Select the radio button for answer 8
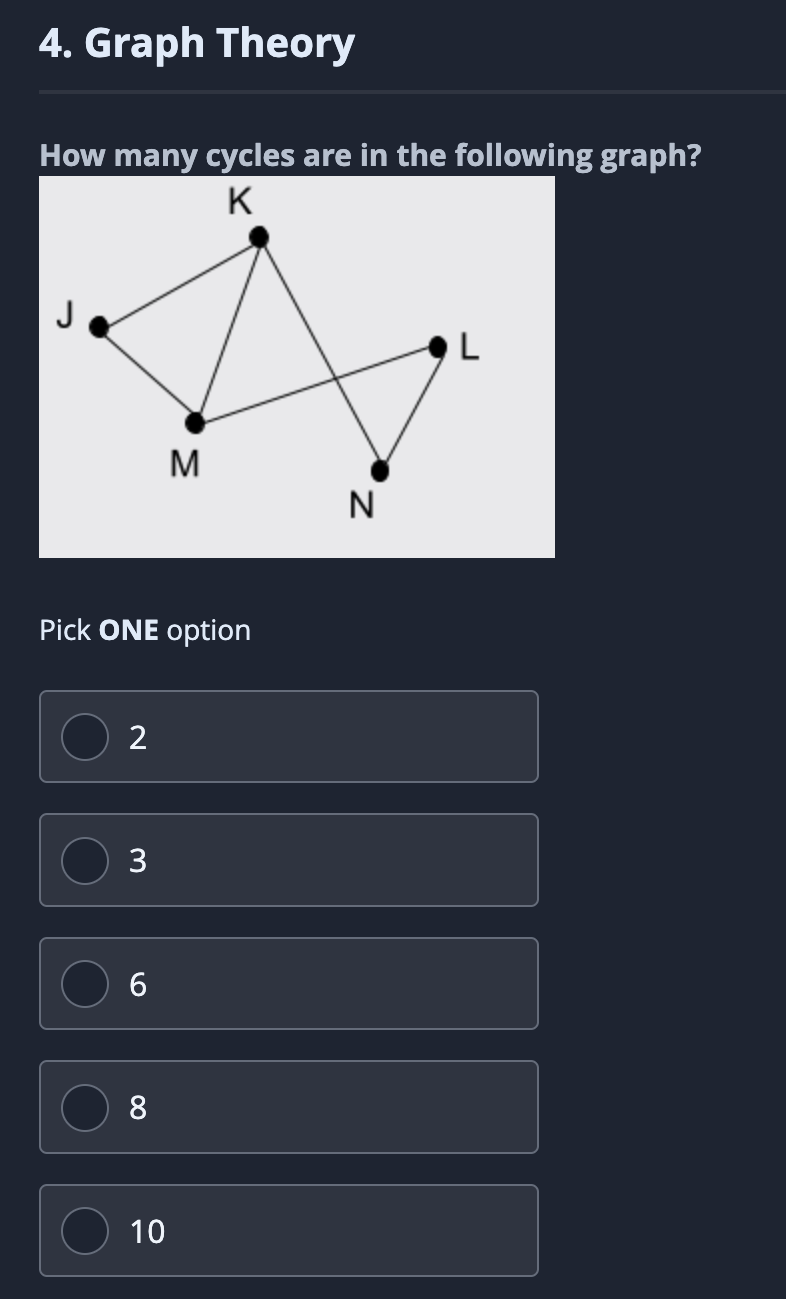This screenshot has width=786, height=1299. pyautogui.click(x=84, y=1107)
